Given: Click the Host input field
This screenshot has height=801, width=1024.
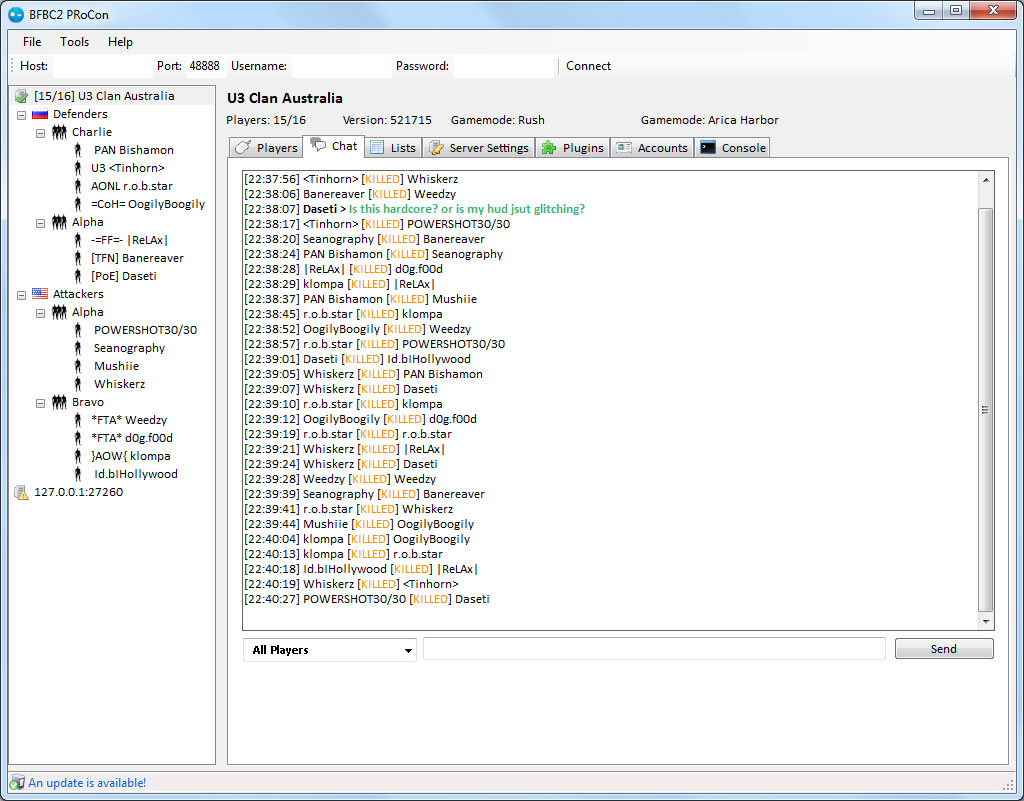Looking at the screenshot, I should point(103,66).
